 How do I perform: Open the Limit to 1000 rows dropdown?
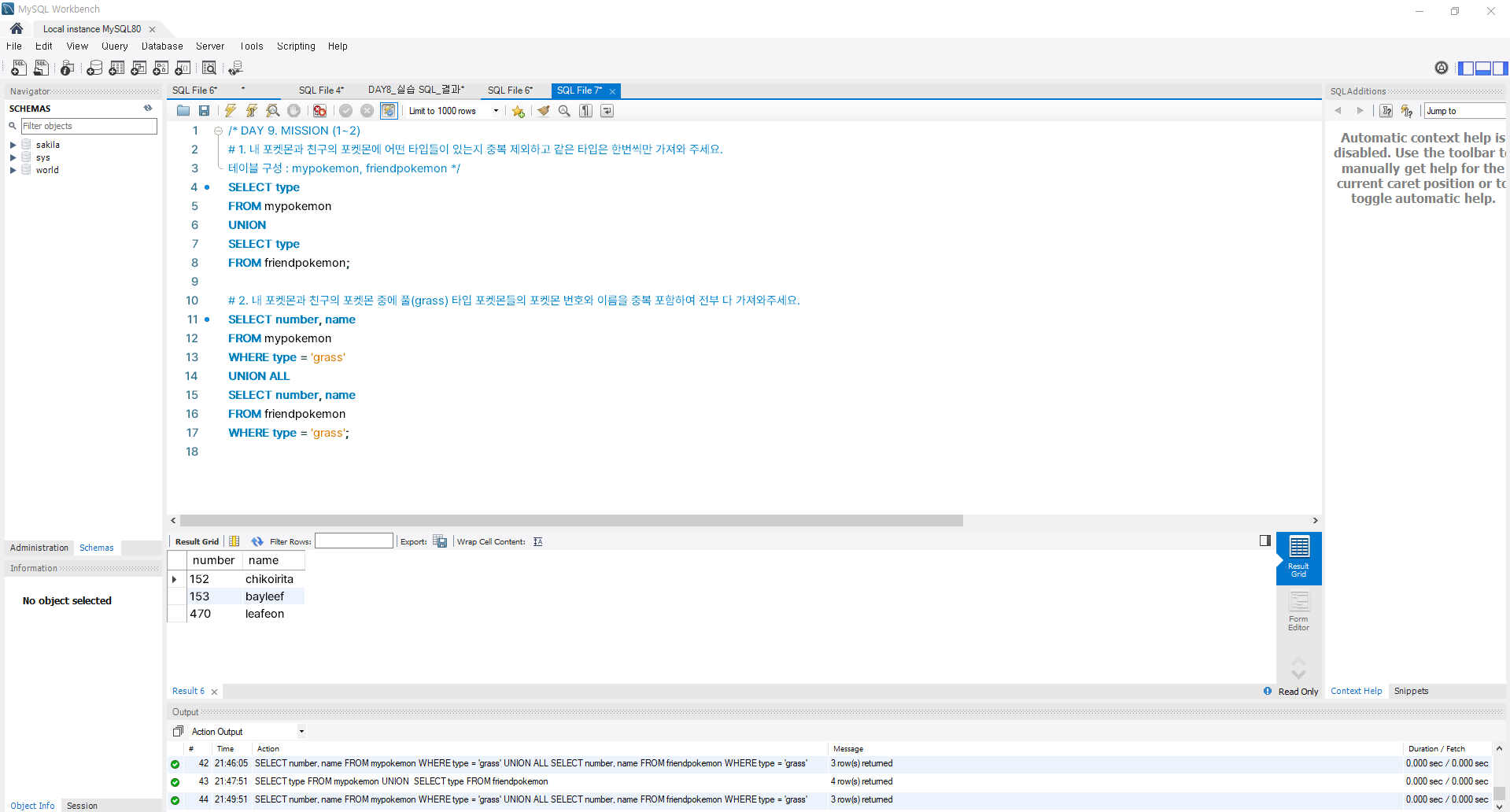(454, 111)
